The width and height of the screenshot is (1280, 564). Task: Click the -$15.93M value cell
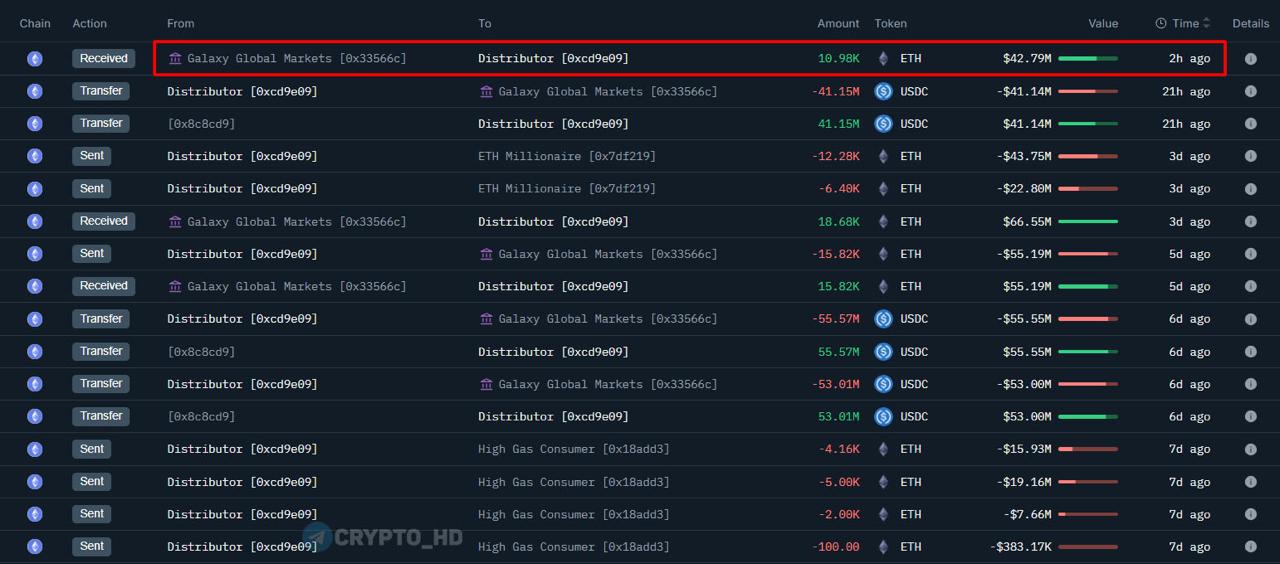coord(1024,449)
